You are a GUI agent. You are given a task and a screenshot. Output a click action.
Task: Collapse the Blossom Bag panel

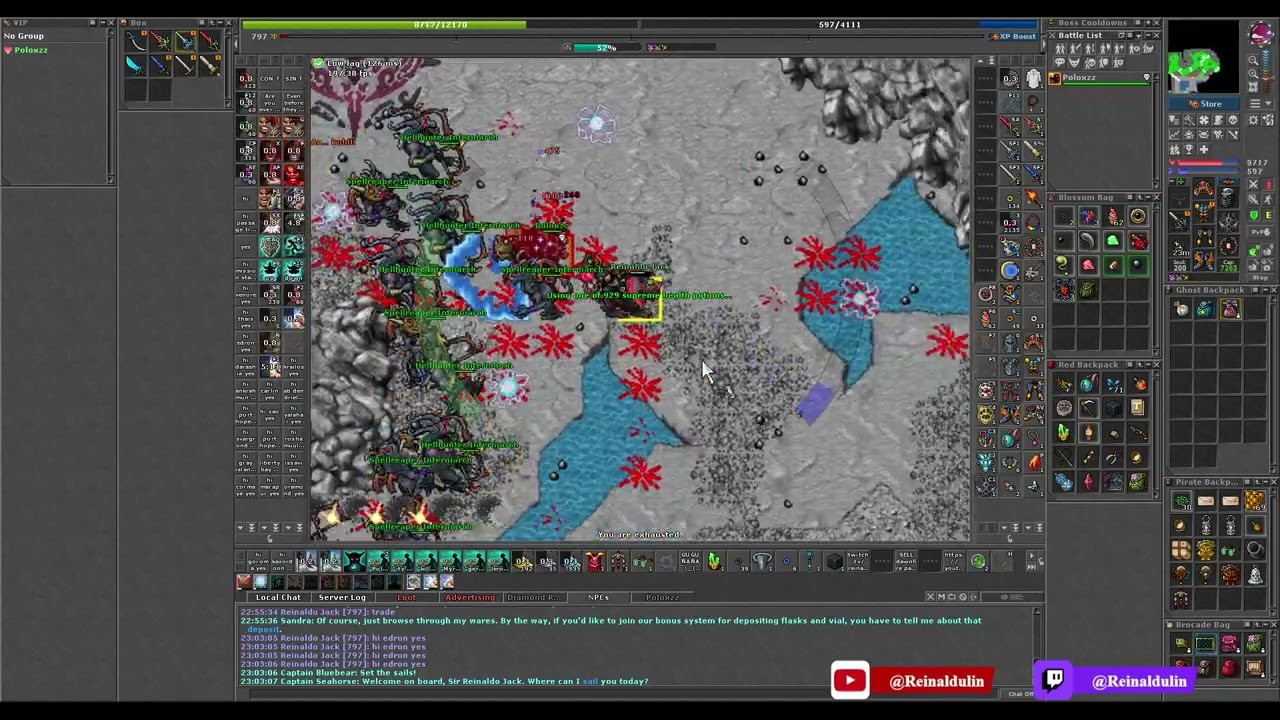coord(1146,197)
